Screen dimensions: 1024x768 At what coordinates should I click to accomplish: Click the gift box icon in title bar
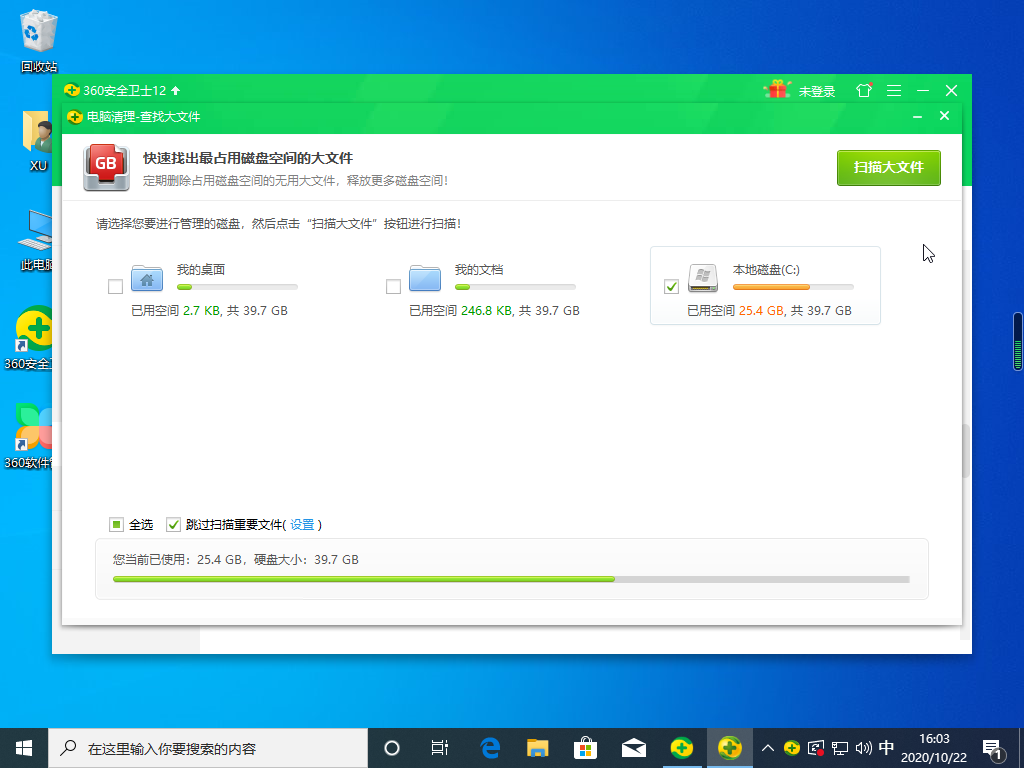[x=776, y=90]
